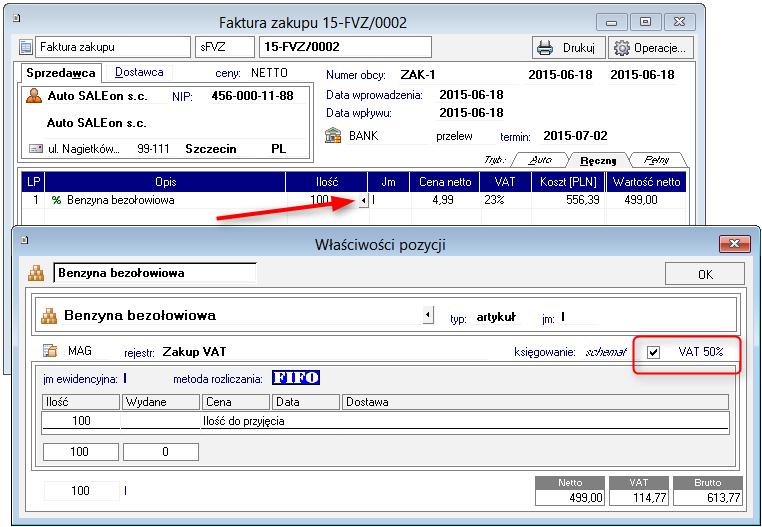Viewport: 762px width, 527px height.
Task: Click the article boxes icon in the details panel
Action: [x=49, y=316]
